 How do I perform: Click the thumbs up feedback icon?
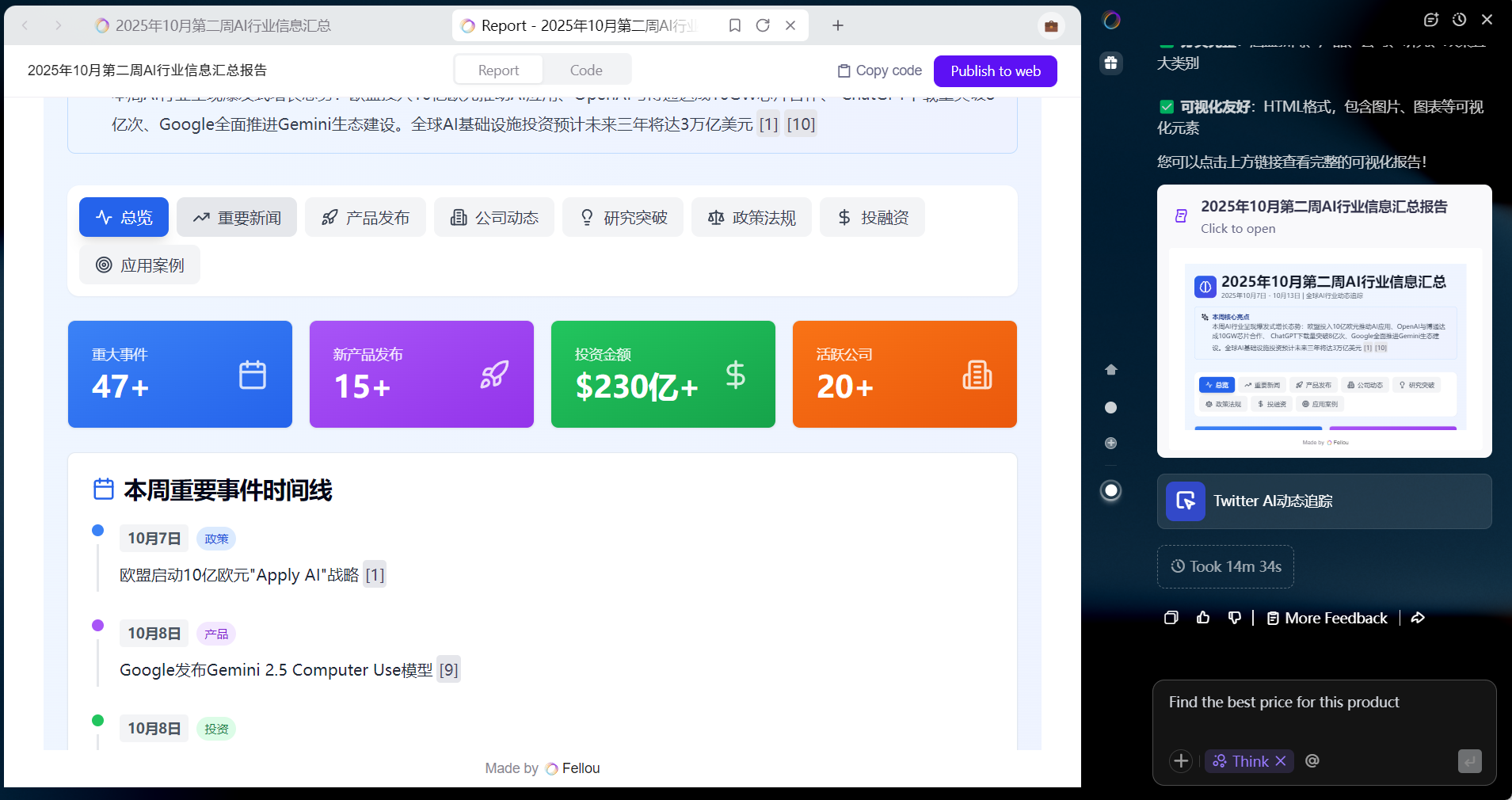pyautogui.click(x=1203, y=618)
